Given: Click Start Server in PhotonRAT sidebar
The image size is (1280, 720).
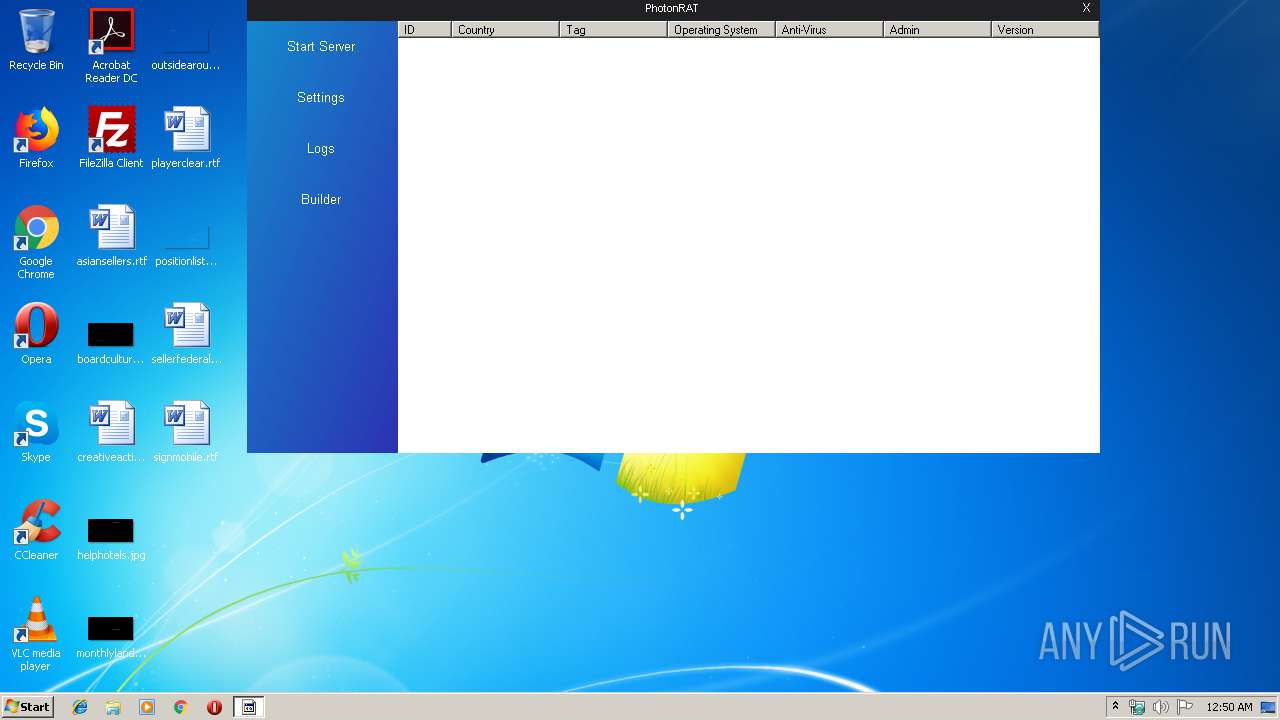Looking at the screenshot, I should pyautogui.click(x=321, y=46).
